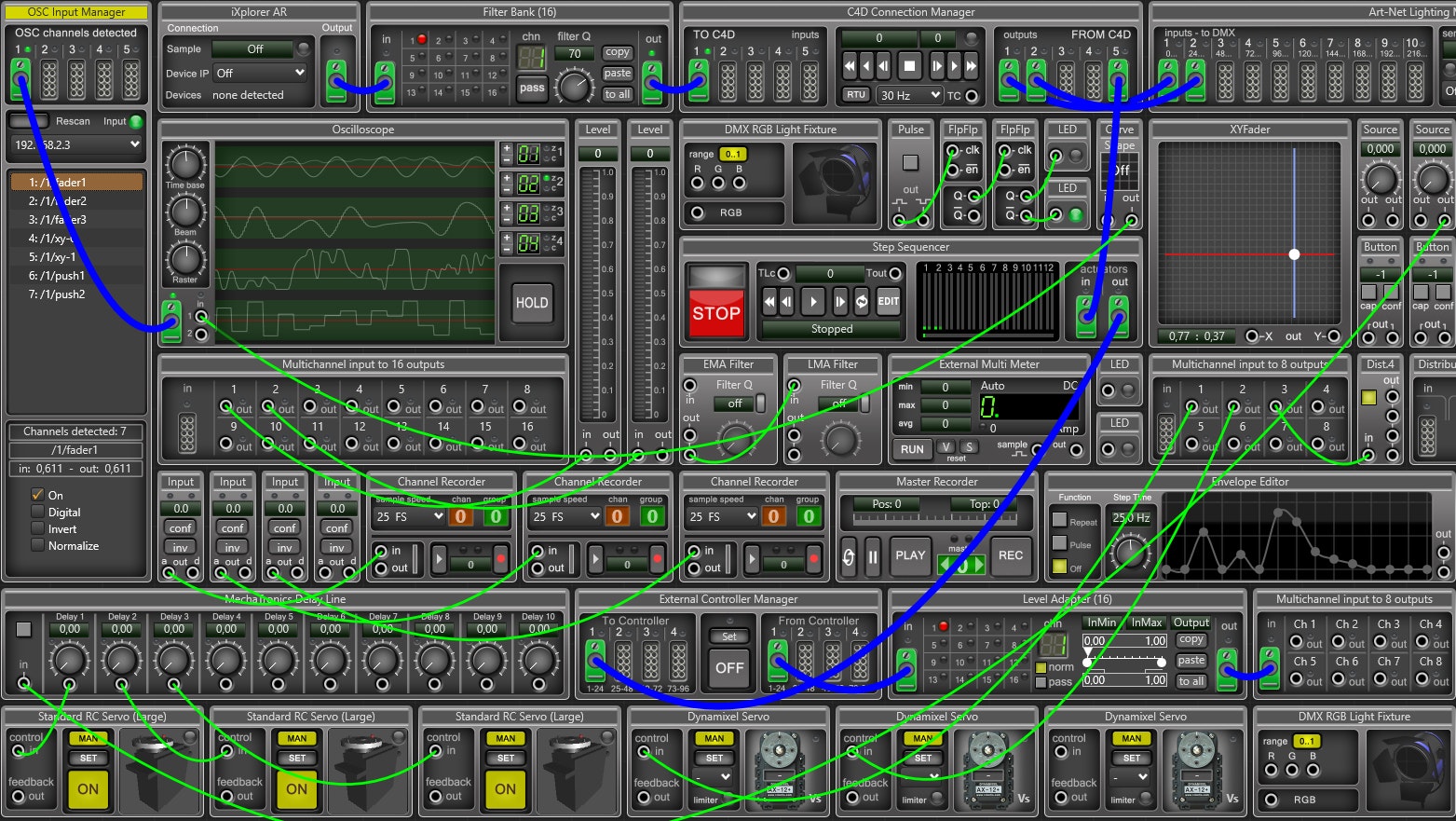Image resolution: width=1456 pixels, height=821 pixels.
Task: Click the Filter Bank output connector
Action: (653, 82)
